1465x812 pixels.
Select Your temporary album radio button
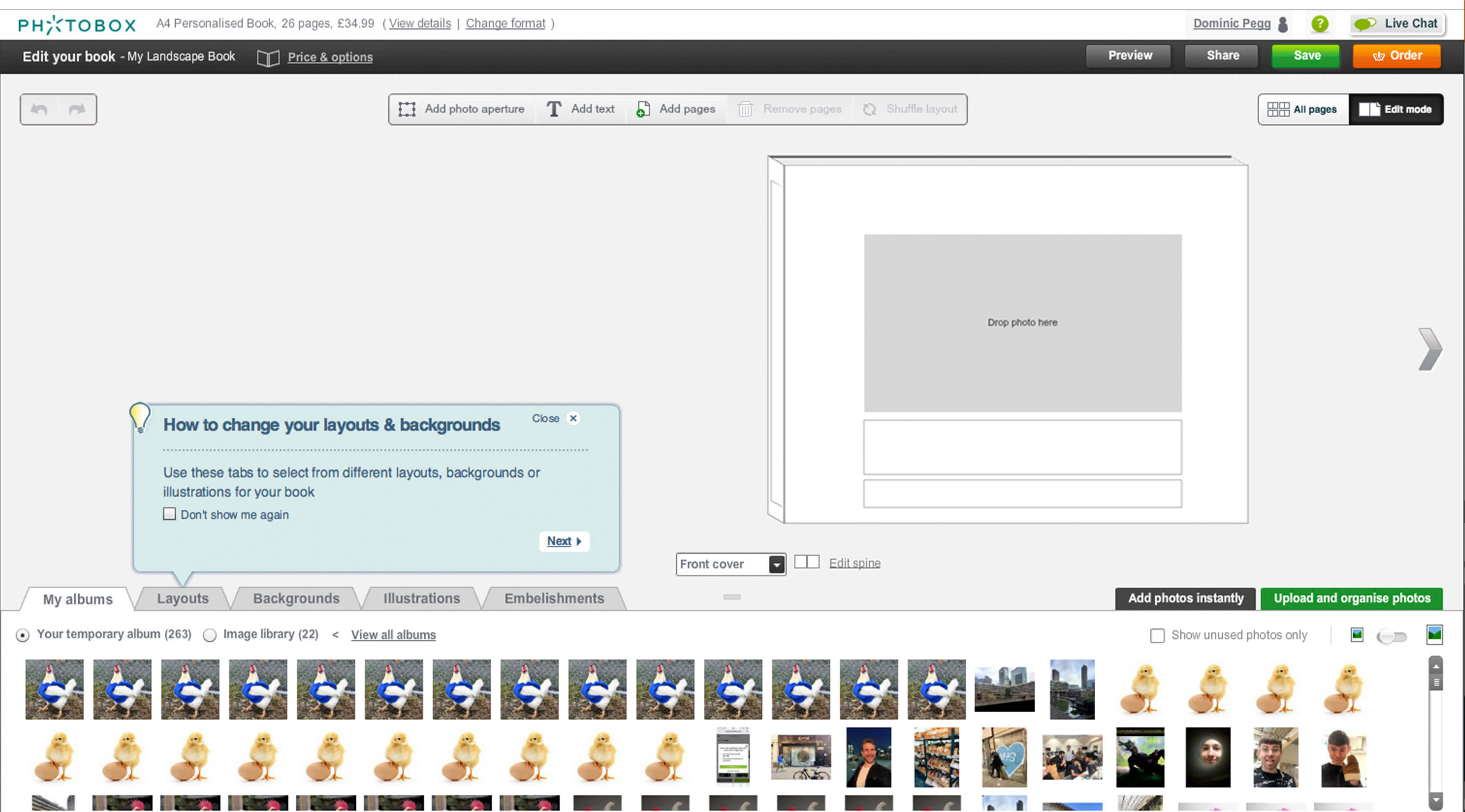pos(23,635)
